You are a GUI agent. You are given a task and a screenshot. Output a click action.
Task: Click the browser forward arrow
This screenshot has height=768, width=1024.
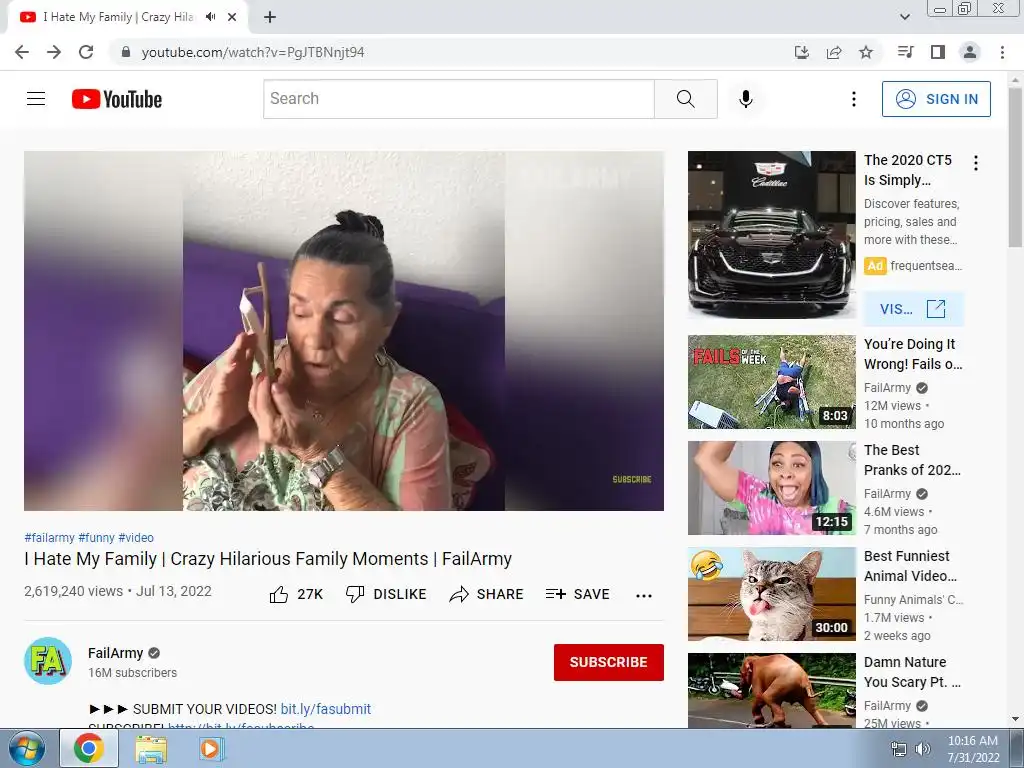coord(54,52)
